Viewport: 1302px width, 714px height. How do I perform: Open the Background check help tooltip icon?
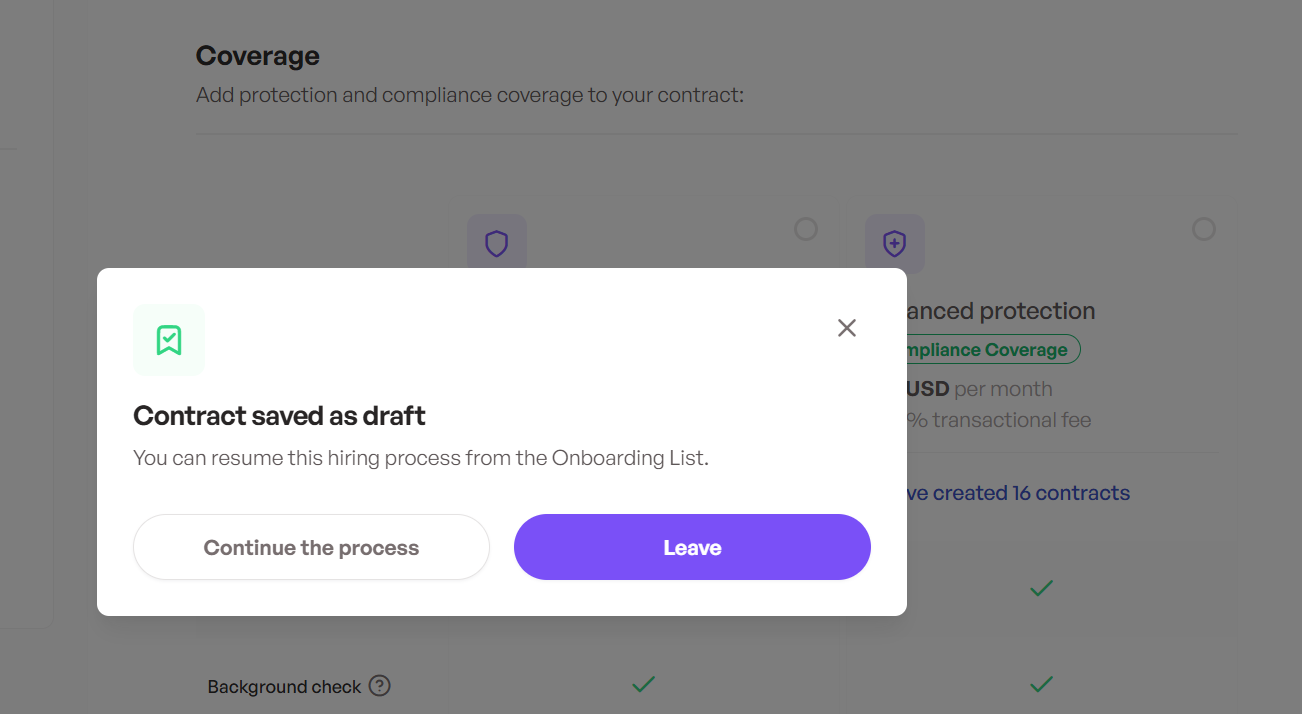tap(379, 686)
